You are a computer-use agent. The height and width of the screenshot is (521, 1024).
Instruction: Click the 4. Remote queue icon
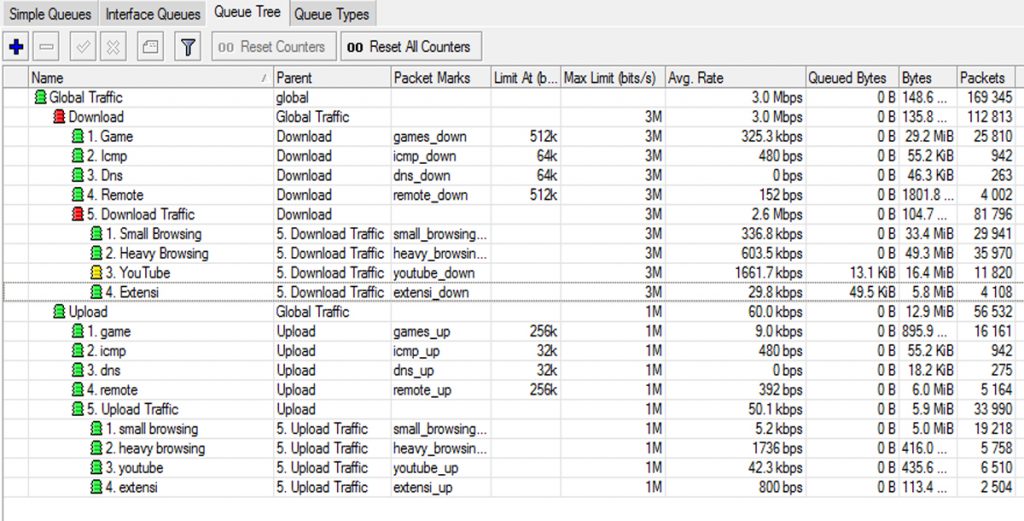[x=78, y=195]
